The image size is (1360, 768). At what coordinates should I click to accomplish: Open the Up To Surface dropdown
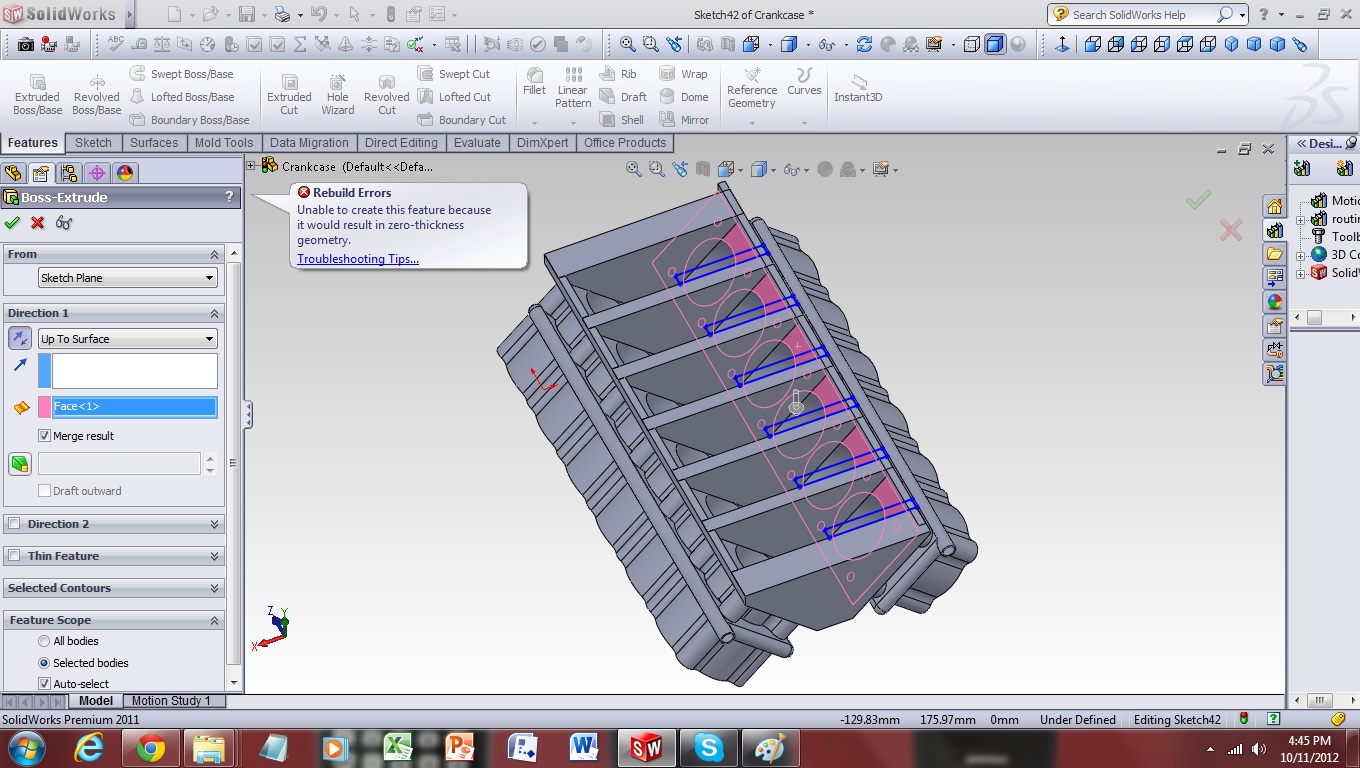[x=128, y=339]
